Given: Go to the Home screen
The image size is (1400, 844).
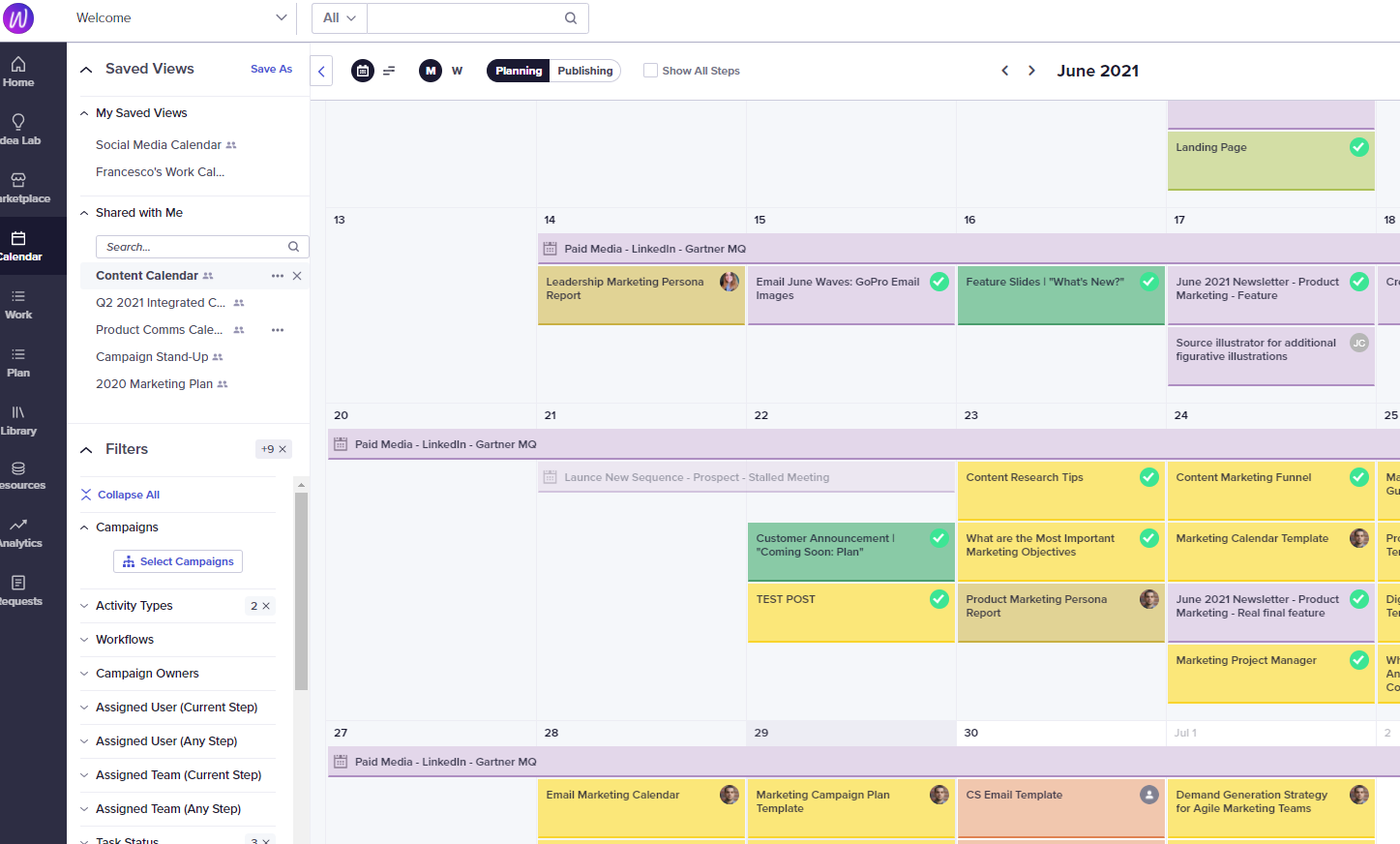Looking at the screenshot, I should tap(19, 68).
